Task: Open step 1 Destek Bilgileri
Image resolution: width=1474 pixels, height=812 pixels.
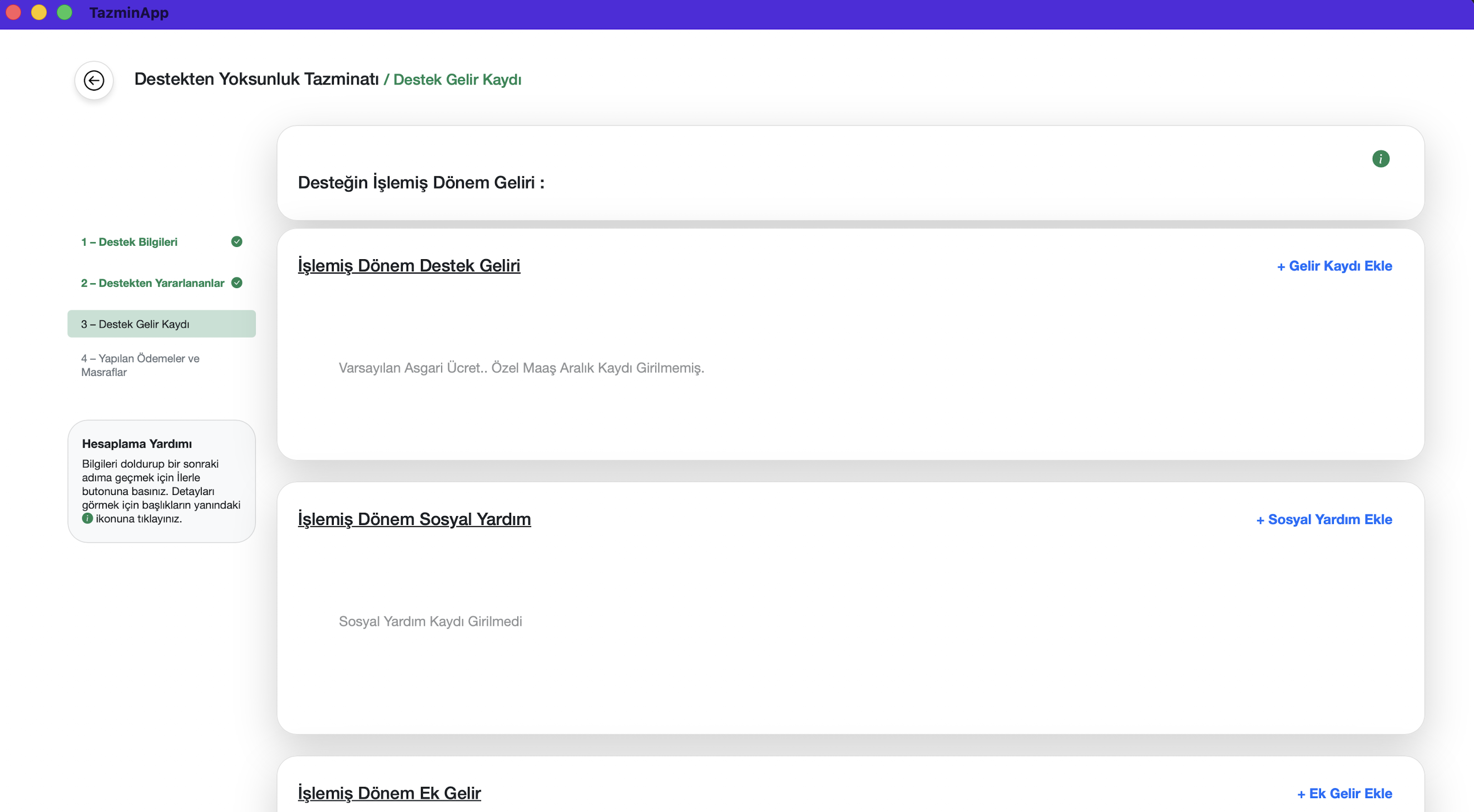Action: pyautogui.click(x=129, y=242)
